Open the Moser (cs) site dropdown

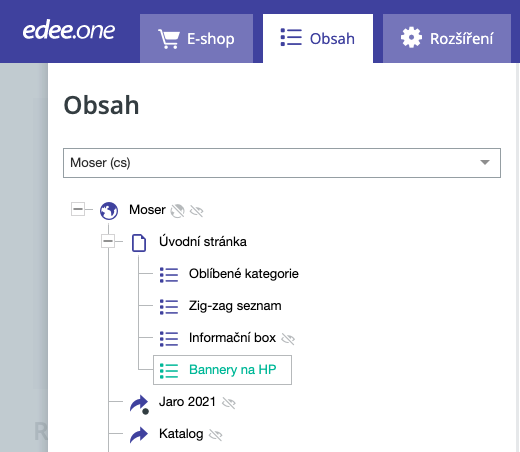point(282,163)
